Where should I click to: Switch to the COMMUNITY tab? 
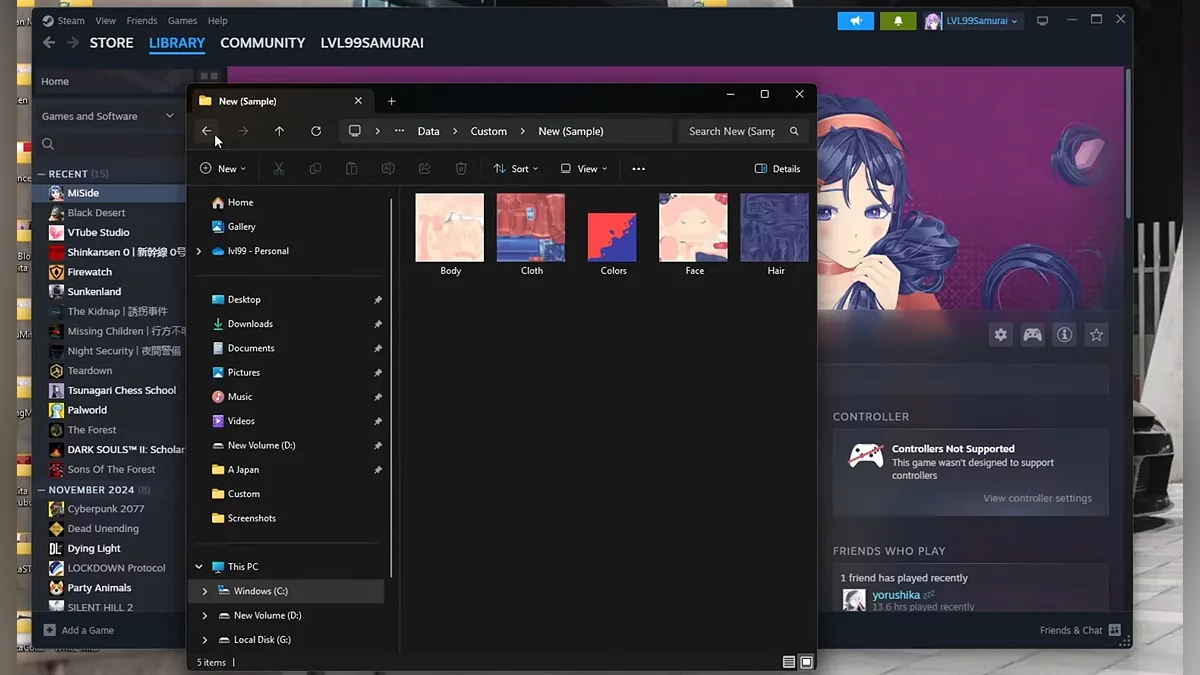point(262,43)
